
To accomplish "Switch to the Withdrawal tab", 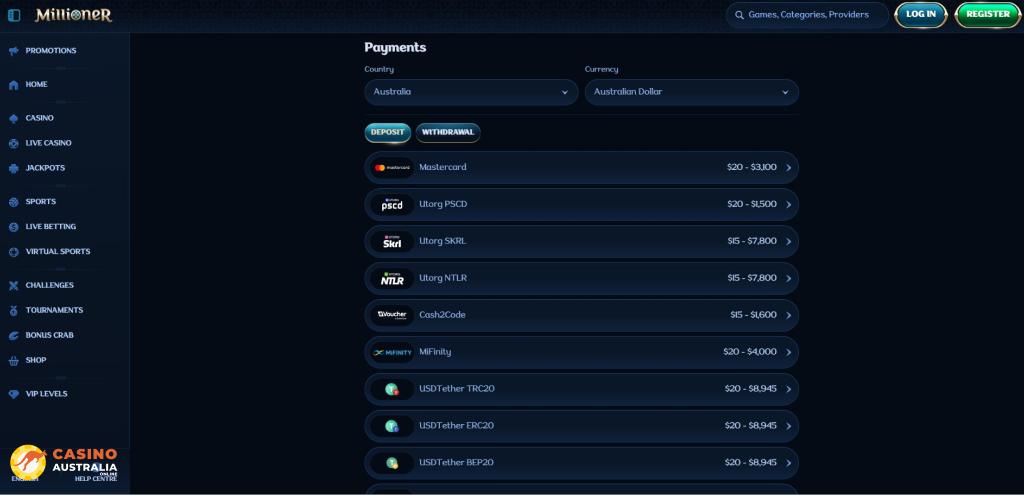I will (x=448, y=133).
